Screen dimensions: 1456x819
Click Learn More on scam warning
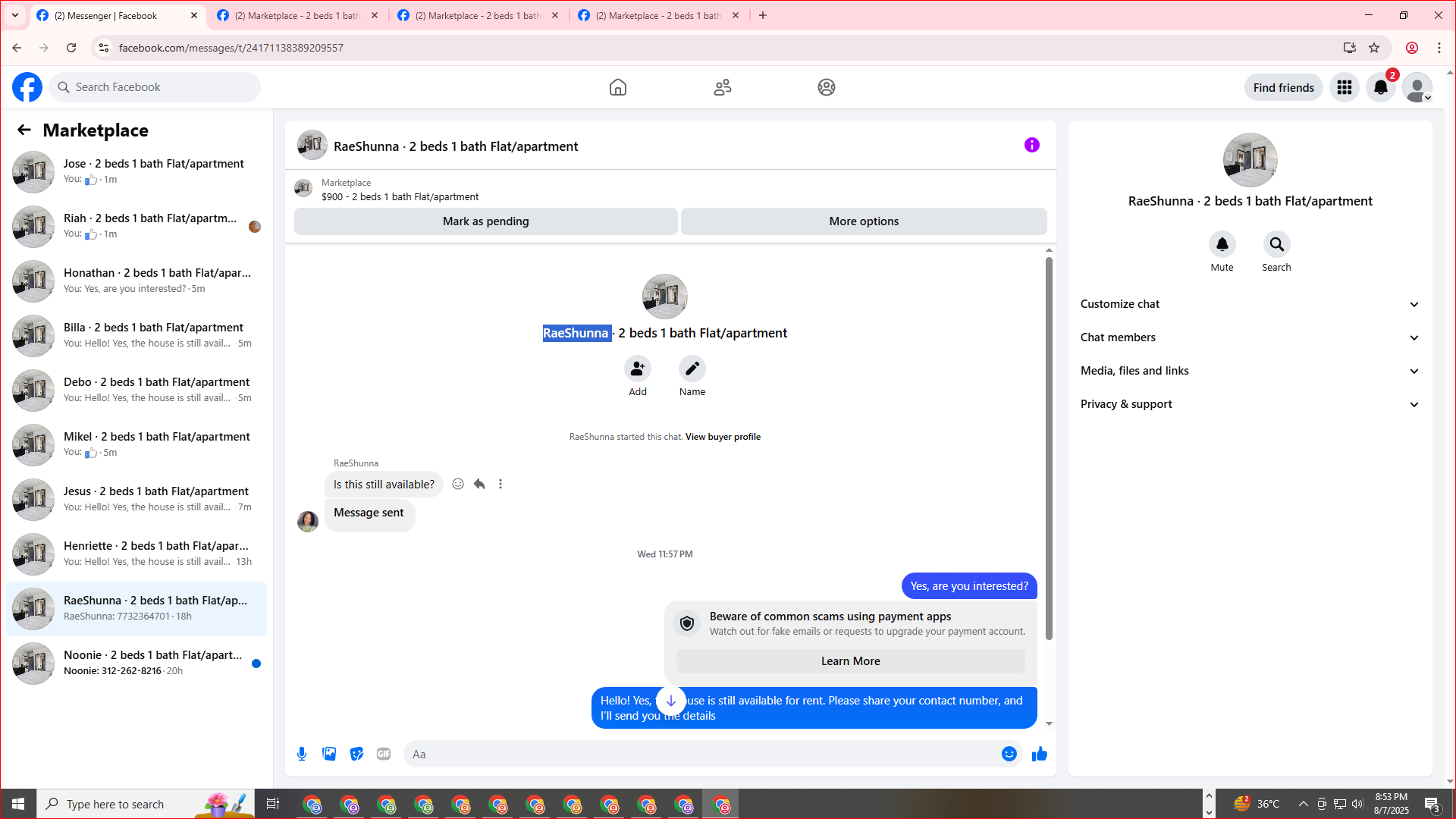pyautogui.click(x=851, y=661)
